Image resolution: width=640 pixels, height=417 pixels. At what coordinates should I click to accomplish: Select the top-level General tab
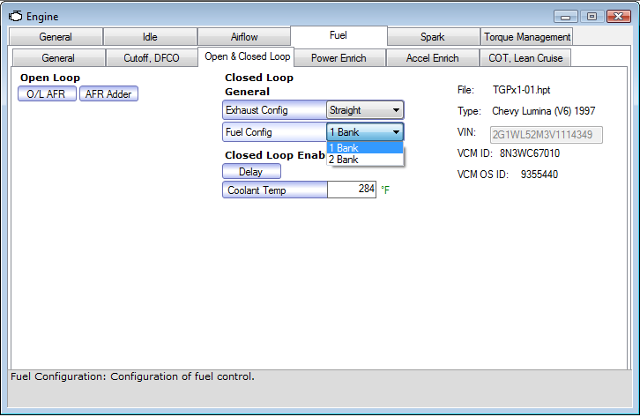(55, 37)
